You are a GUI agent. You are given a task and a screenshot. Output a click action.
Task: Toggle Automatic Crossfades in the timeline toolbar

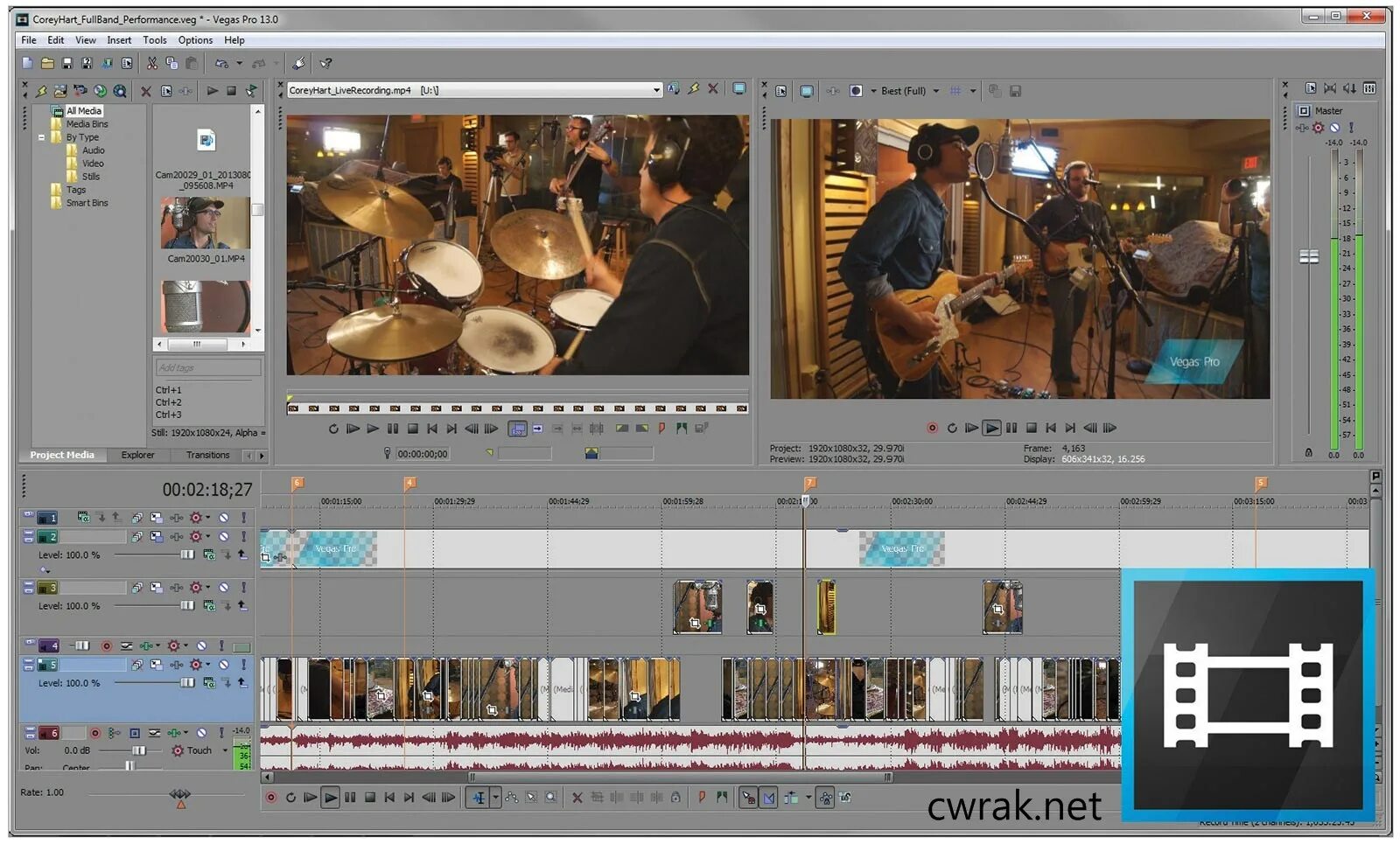click(x=768, y=798)
